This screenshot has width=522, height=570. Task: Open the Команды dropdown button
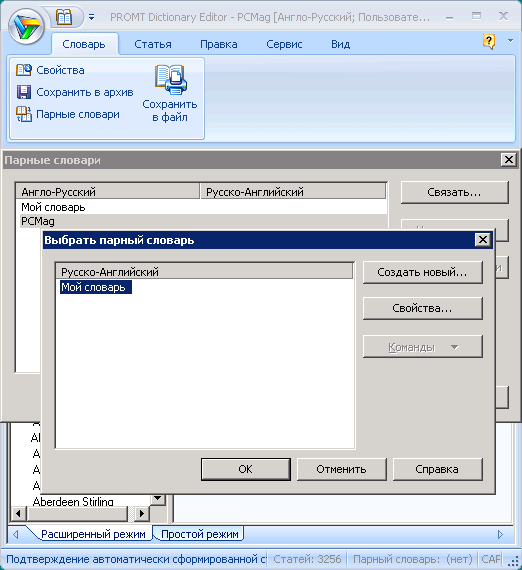[x=422, y=347]
